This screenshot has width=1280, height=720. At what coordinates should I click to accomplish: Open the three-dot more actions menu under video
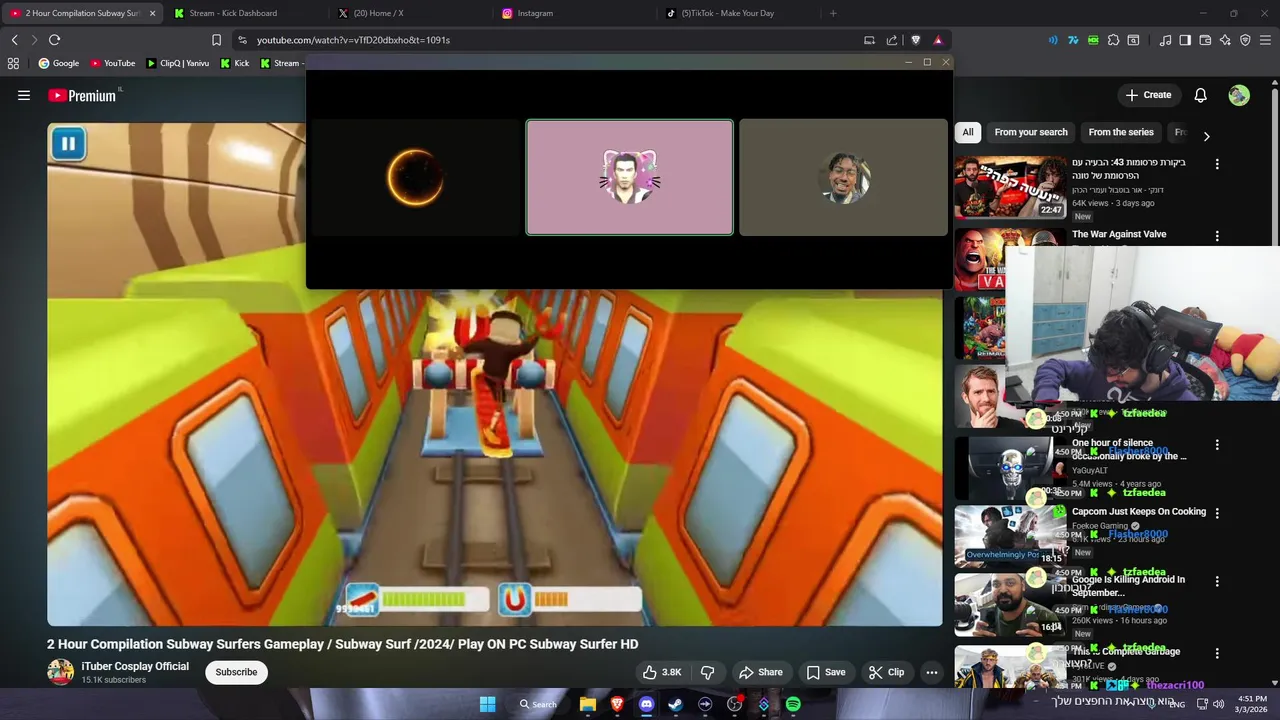pos(931,672)
